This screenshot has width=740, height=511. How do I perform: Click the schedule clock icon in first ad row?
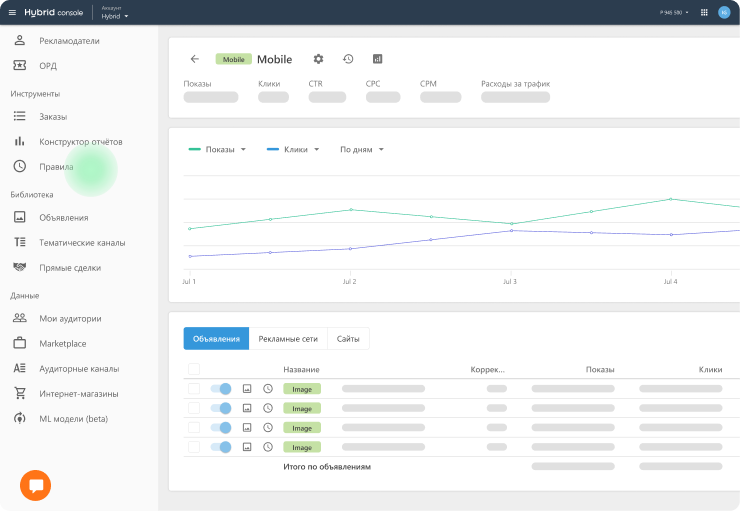[x=268, y=388]
